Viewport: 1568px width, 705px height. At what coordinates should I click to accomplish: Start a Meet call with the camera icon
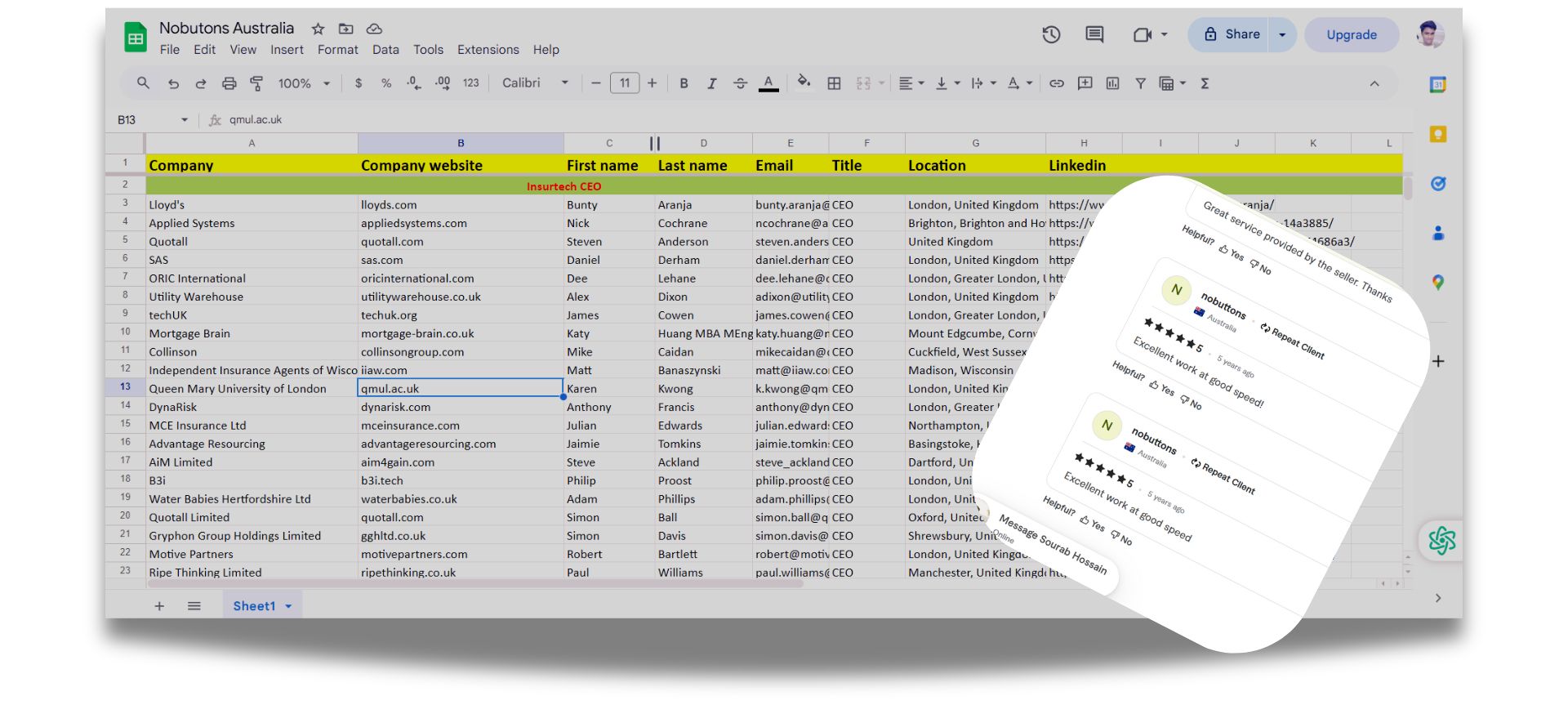tap(1143, 34)
